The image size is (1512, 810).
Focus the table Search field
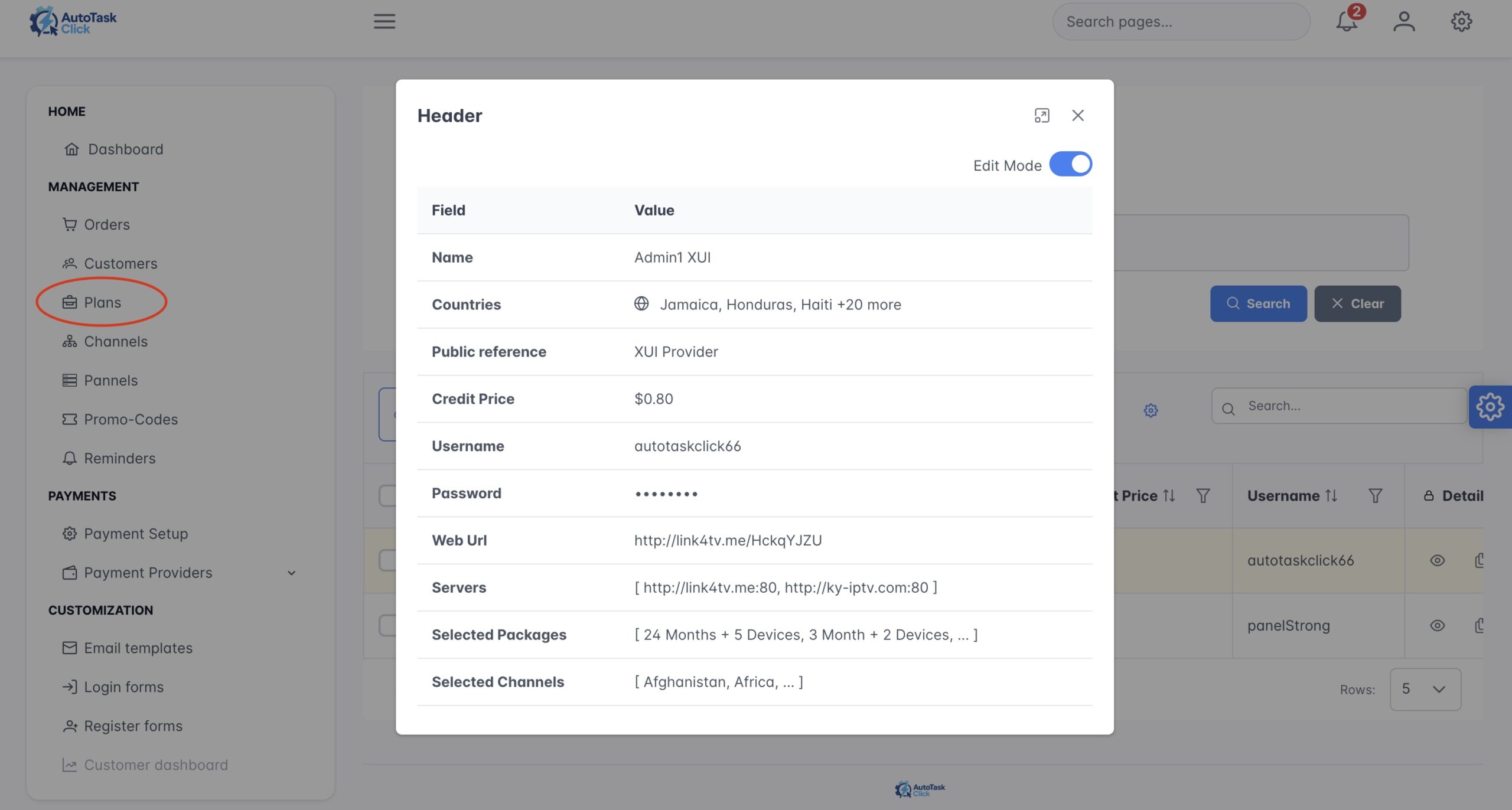click(1338, 406)
